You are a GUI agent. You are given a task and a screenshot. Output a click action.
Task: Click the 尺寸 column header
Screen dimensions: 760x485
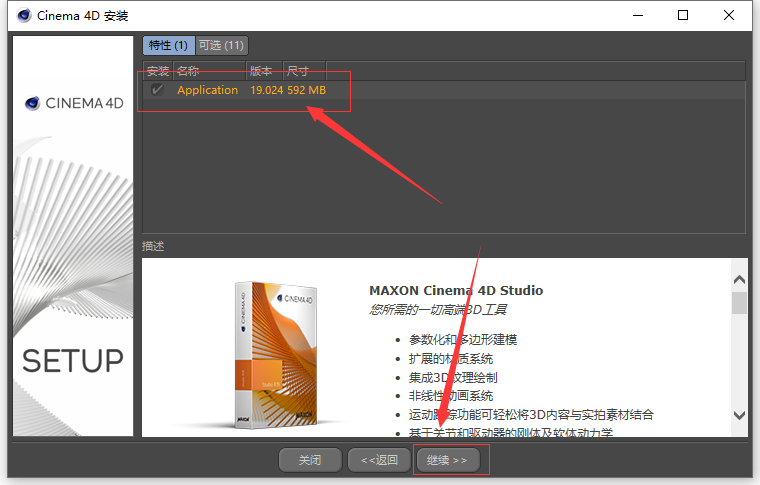tap(304, 71)
